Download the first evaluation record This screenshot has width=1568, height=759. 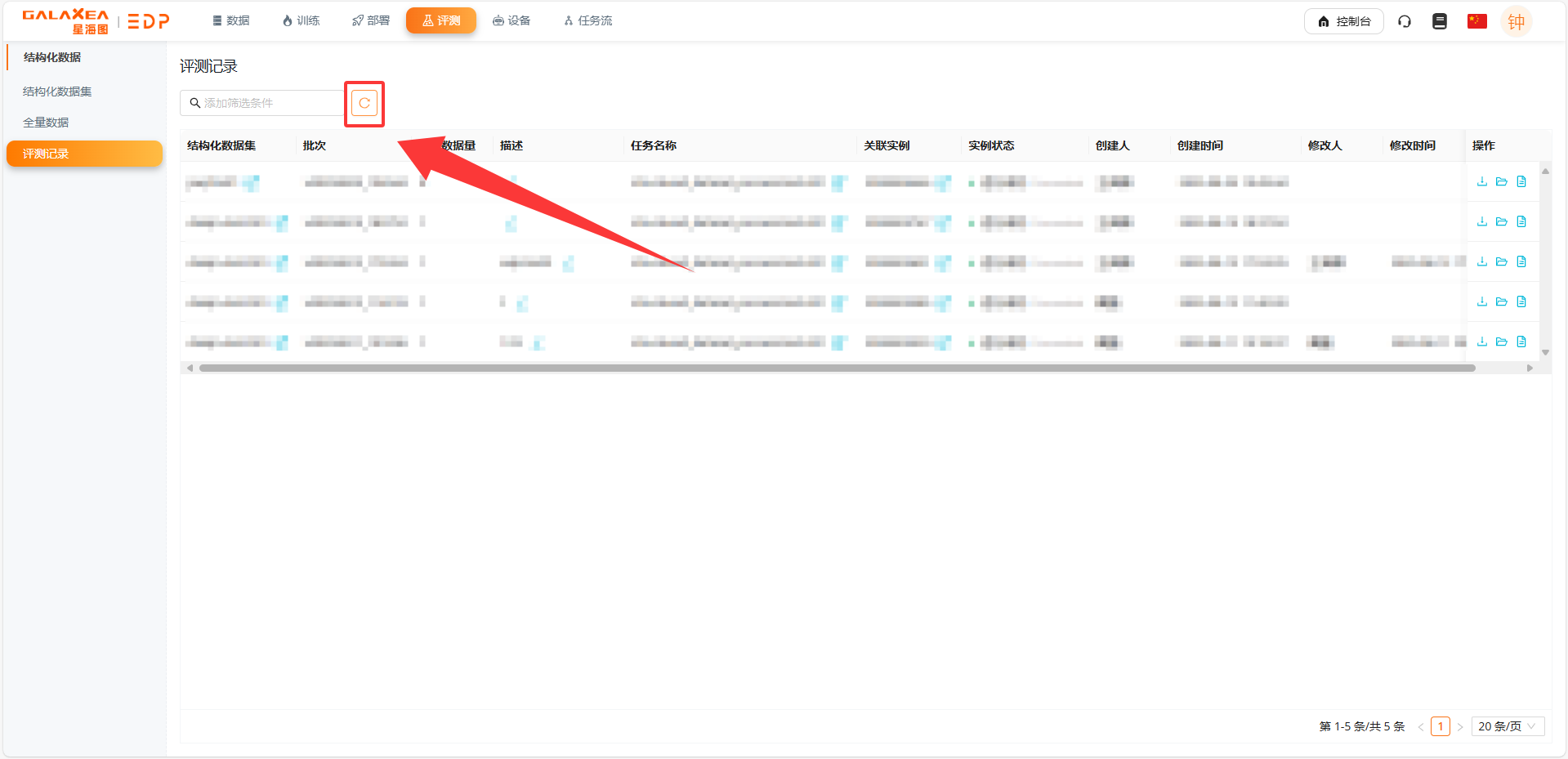[1481, 181]
